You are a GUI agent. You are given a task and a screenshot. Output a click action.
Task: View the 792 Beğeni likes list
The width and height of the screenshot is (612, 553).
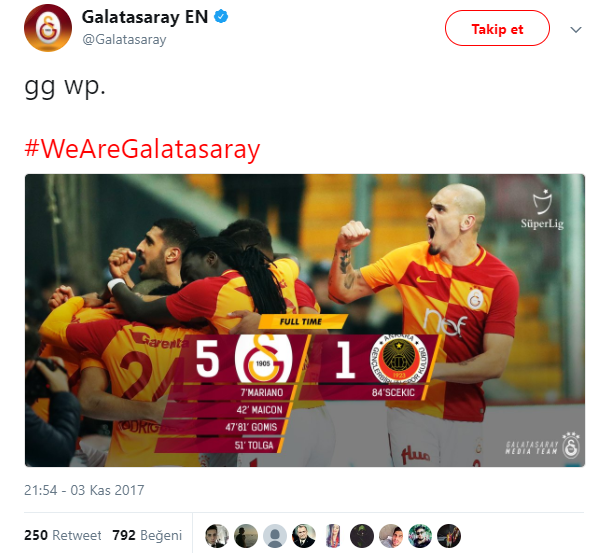coord(147,535)
